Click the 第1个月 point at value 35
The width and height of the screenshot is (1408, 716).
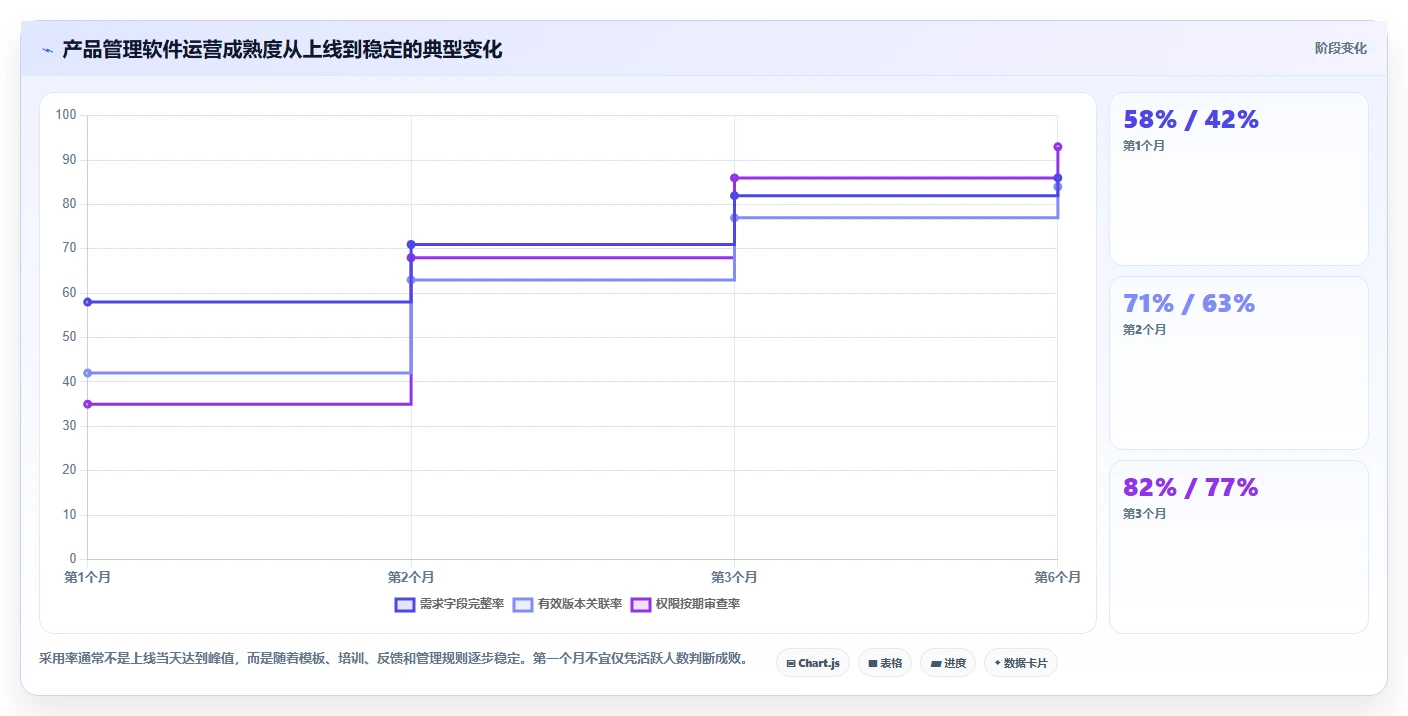click(88, 404)
